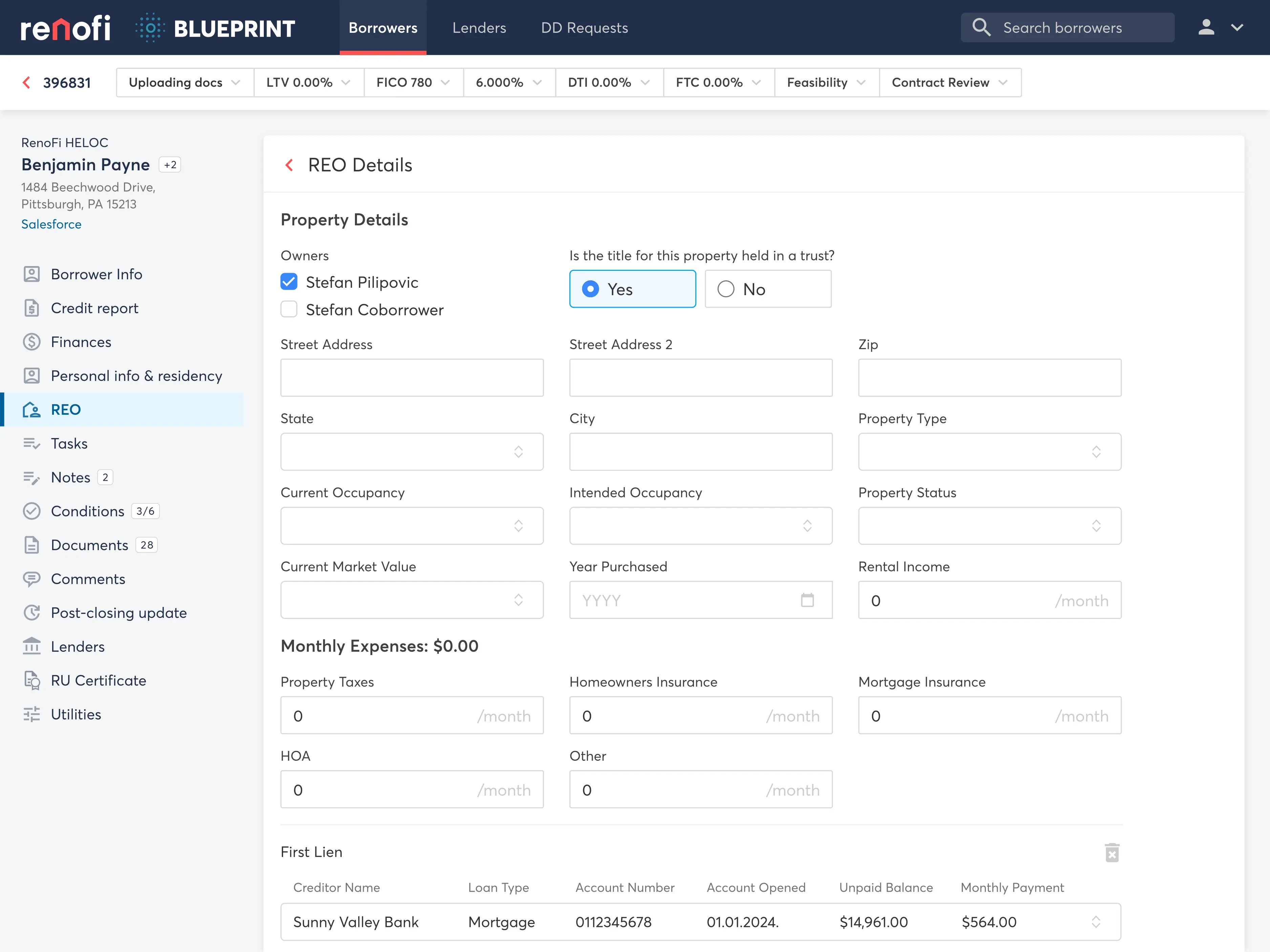Open the Property Type dropdown
The width and height of the screenshot is (1270, 952).
point(989,452)
